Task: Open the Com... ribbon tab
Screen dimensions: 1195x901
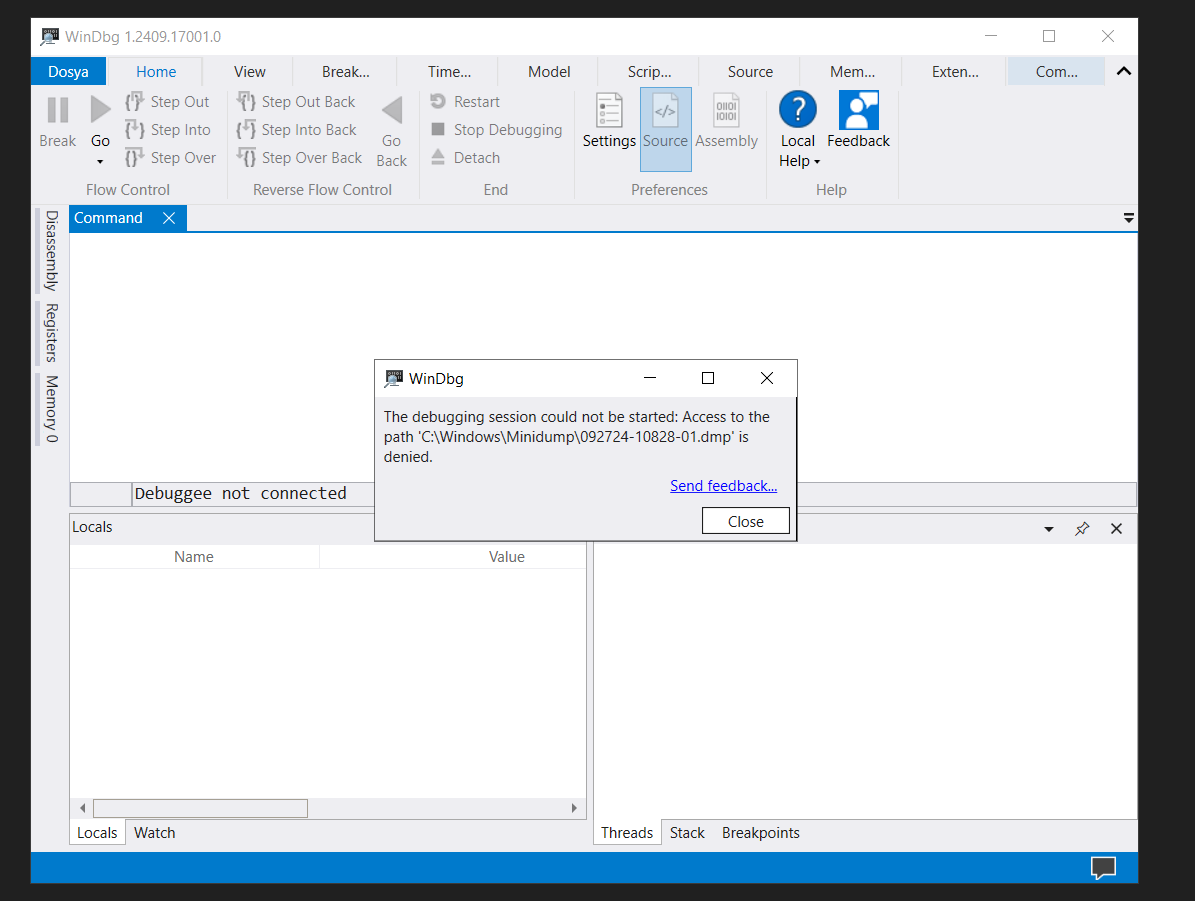Action: [x=1056, y=72]
